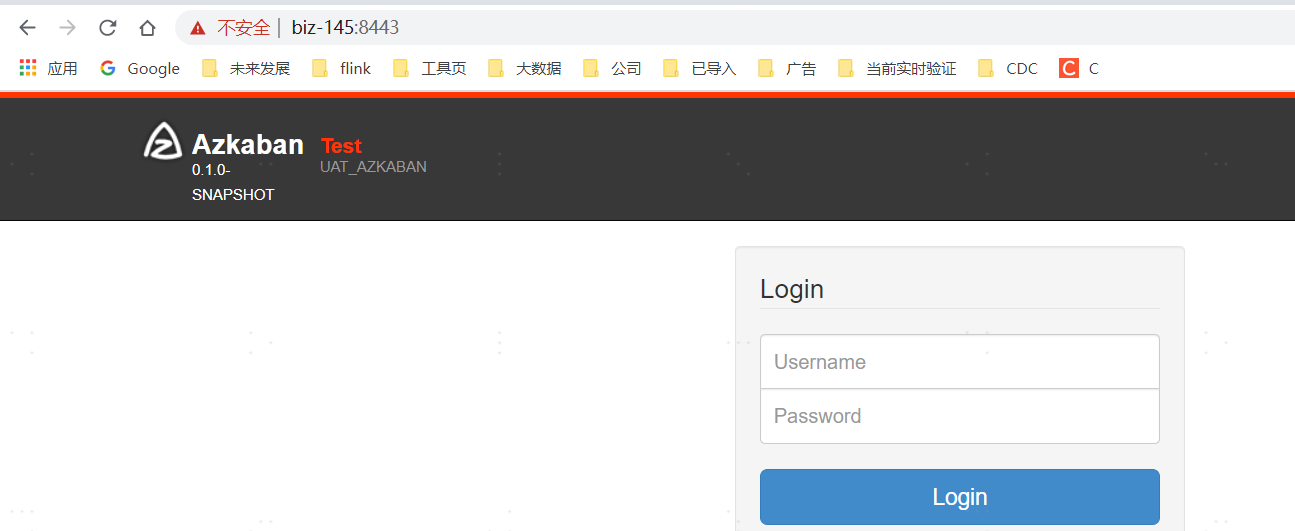Viewport: 1295px width, 531px height.
Task: Open the 工具页 bookmark folder
Action: (430, 68)
